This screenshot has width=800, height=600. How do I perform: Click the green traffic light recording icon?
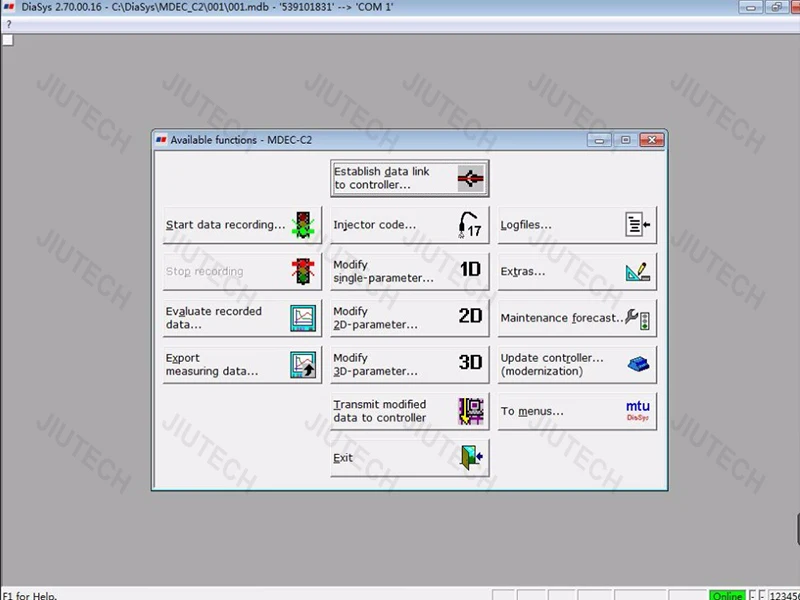[x=302, y=225]
